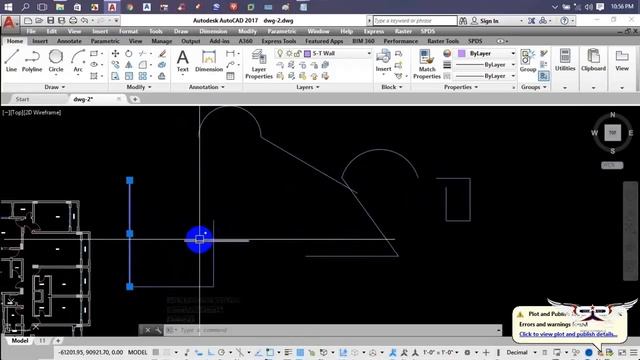Add new drawing tab with plus button
This screenshot has height=360, width=640.
pyautogui.click(x=134, y=99)
